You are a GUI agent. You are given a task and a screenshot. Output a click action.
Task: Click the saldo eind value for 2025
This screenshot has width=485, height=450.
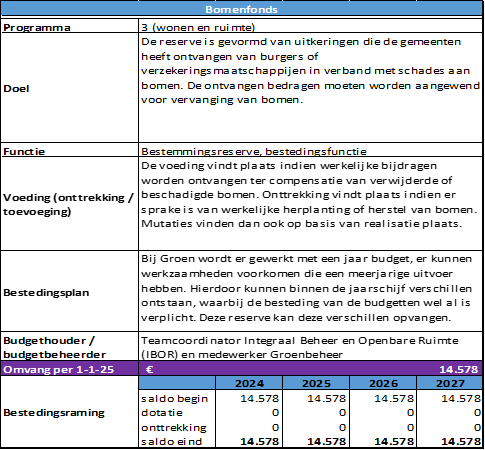(327, 442)
